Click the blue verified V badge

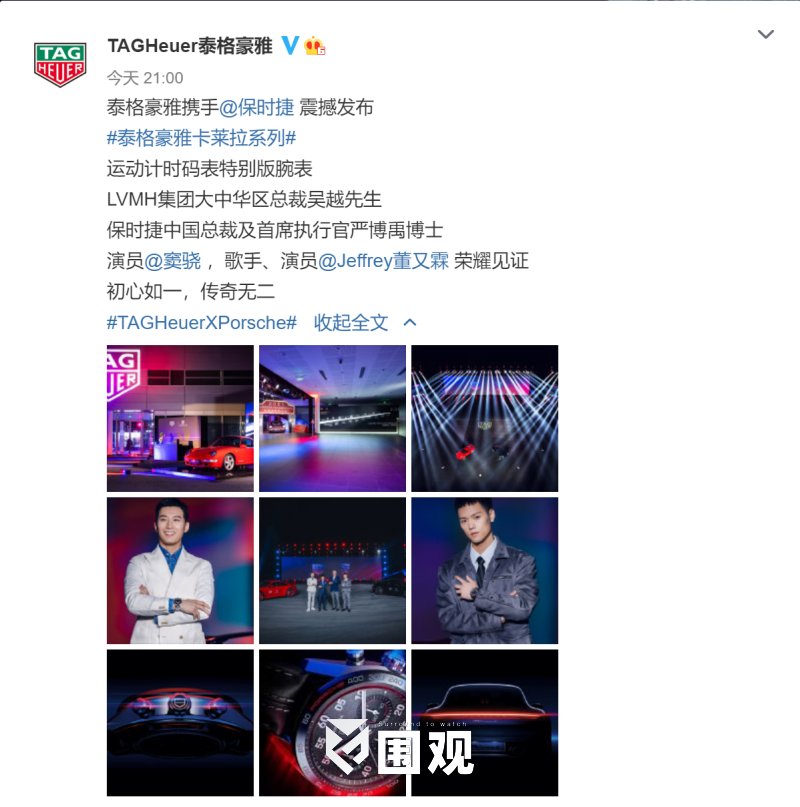[290, 45]
